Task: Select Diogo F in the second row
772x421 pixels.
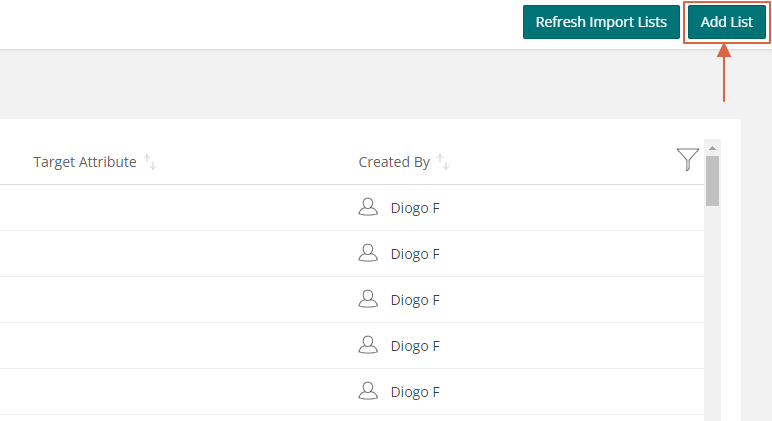Action: click(x=415, y=254)
